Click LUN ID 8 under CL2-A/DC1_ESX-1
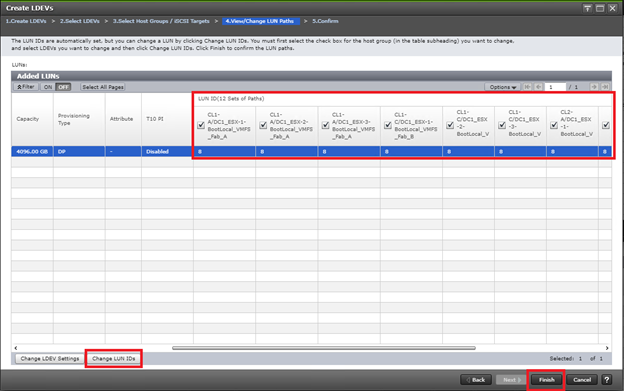This screenshot has height=391, width=624. (x=572, y=152)
